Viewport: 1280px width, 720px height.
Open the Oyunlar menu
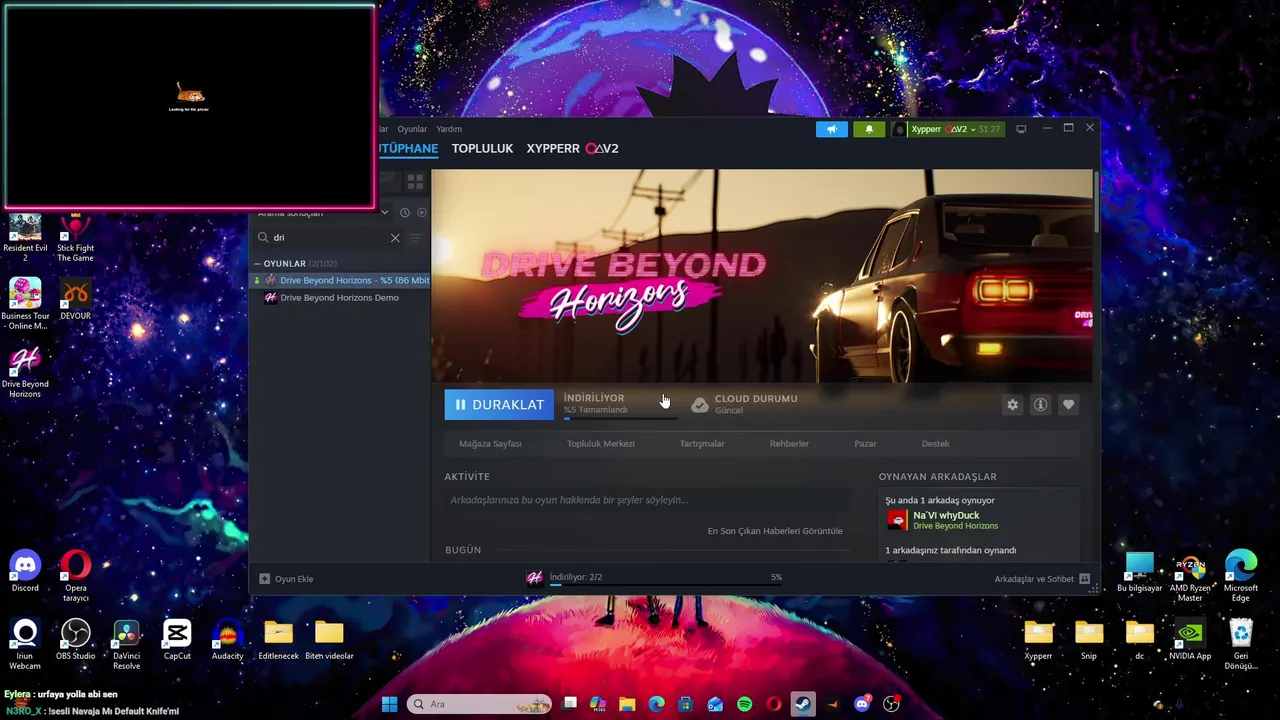pos(412,129)
